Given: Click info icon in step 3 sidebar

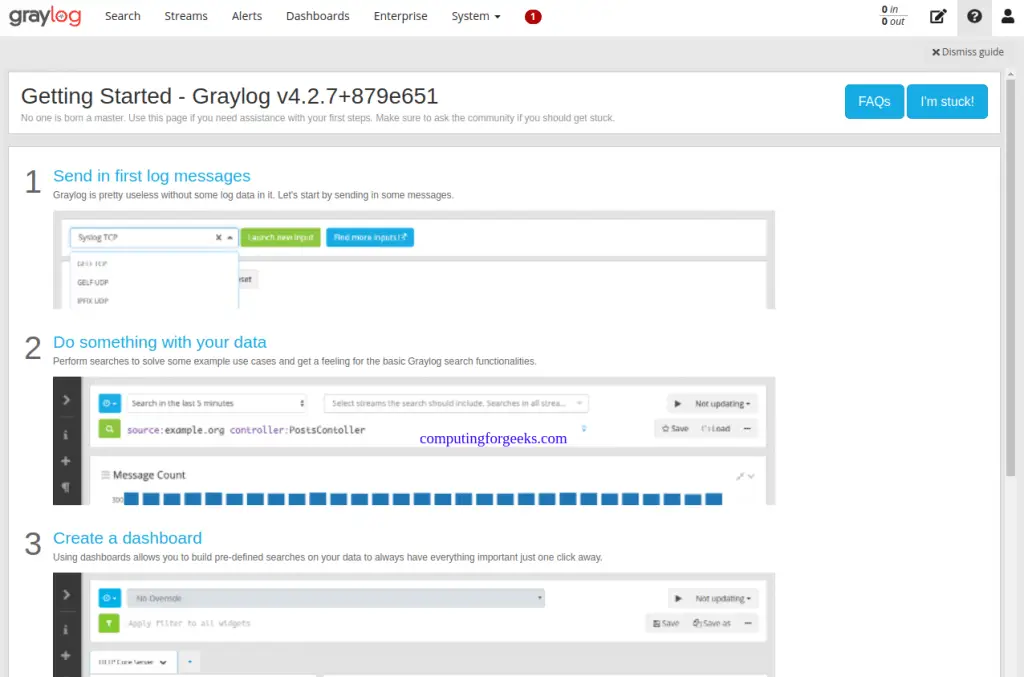Looking at the screenshot, I should click(x=65, y=630).
